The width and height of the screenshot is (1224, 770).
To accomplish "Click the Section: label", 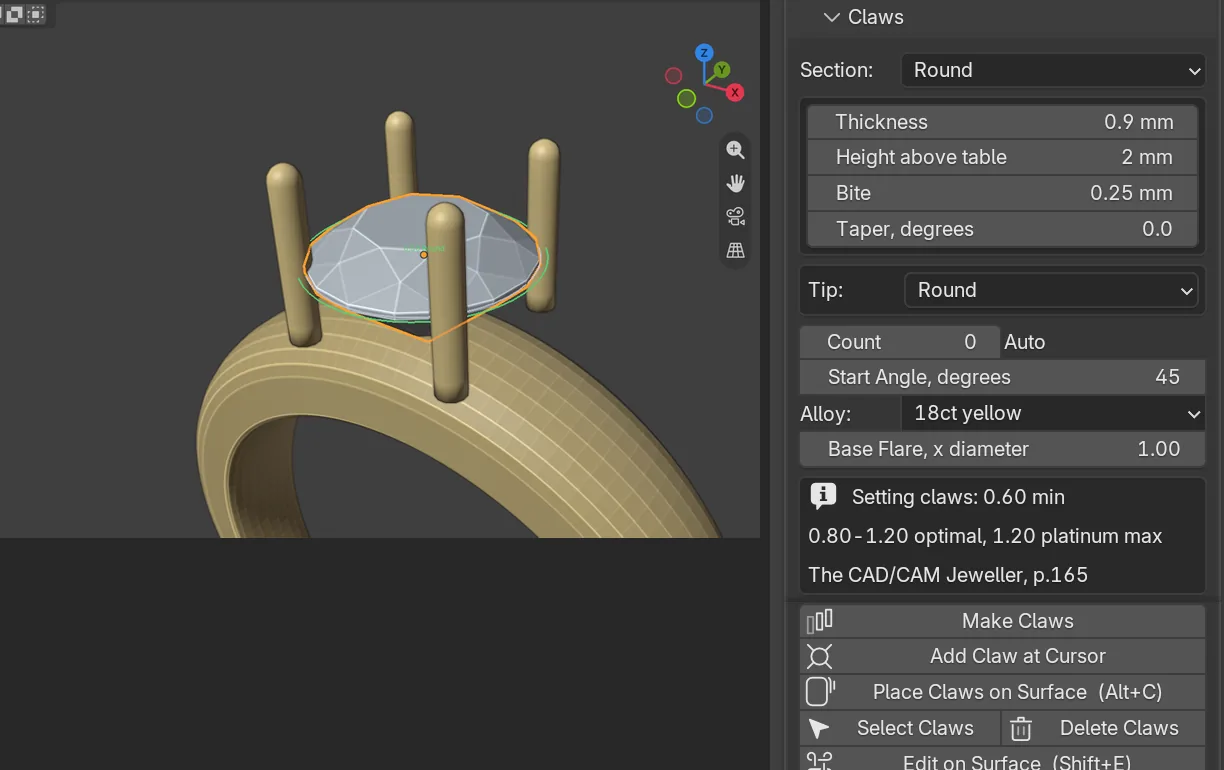I will click(x=836, y=70).
